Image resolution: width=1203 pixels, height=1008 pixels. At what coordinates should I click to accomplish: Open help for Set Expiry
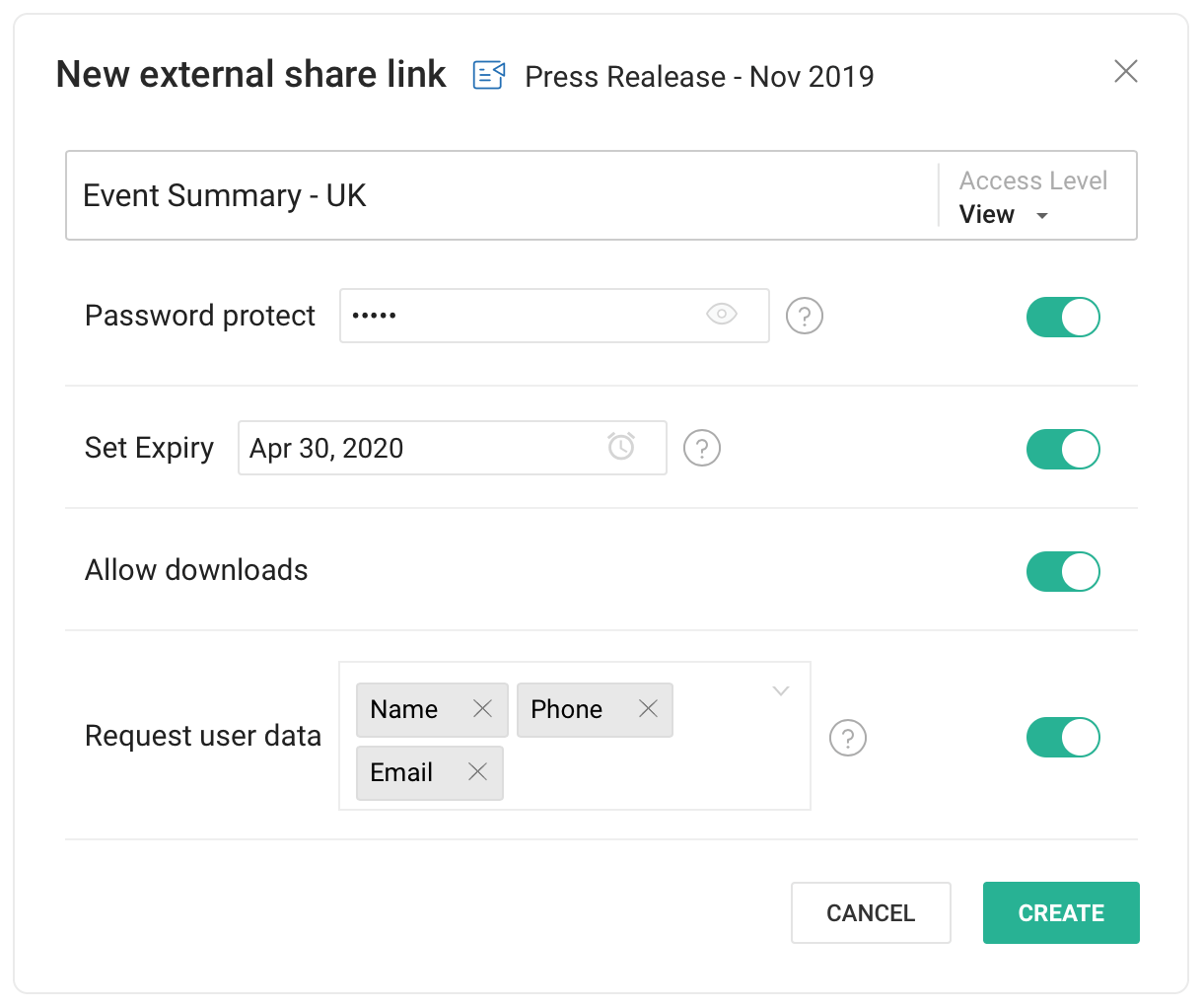point(702,448)
